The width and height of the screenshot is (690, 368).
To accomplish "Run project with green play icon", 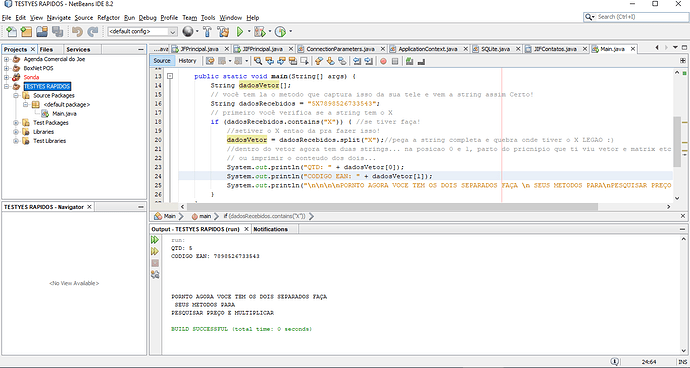I will click(x=240, y=32).
